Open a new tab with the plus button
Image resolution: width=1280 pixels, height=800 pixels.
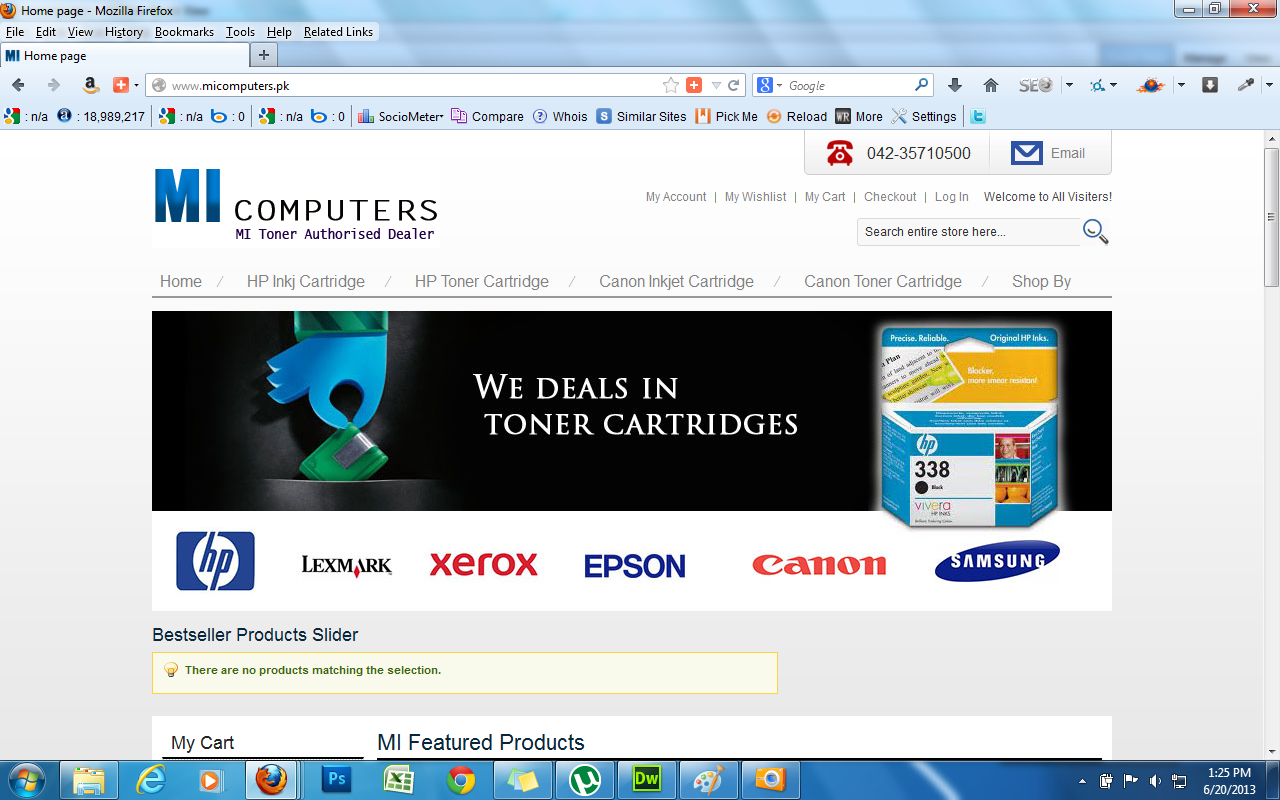pyautogui.click(x=264, y=55)
